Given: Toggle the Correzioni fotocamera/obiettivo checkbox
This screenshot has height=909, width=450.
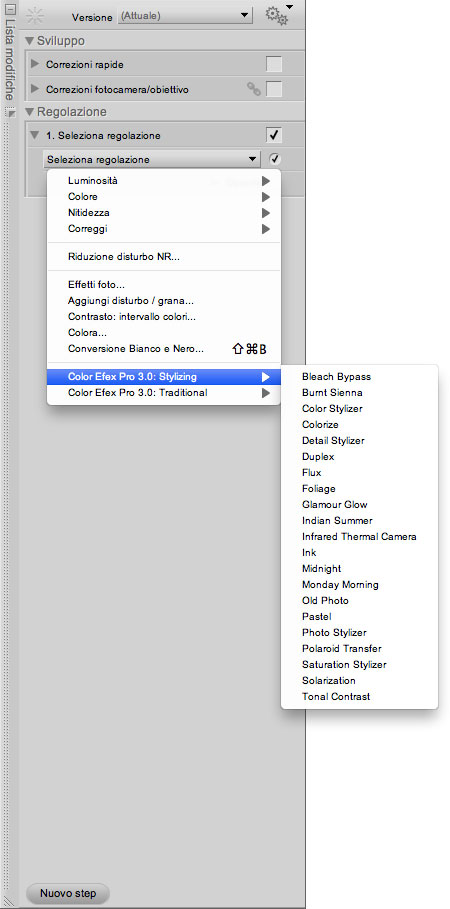Looking at the screenshot, I should (x=274, y=89).
